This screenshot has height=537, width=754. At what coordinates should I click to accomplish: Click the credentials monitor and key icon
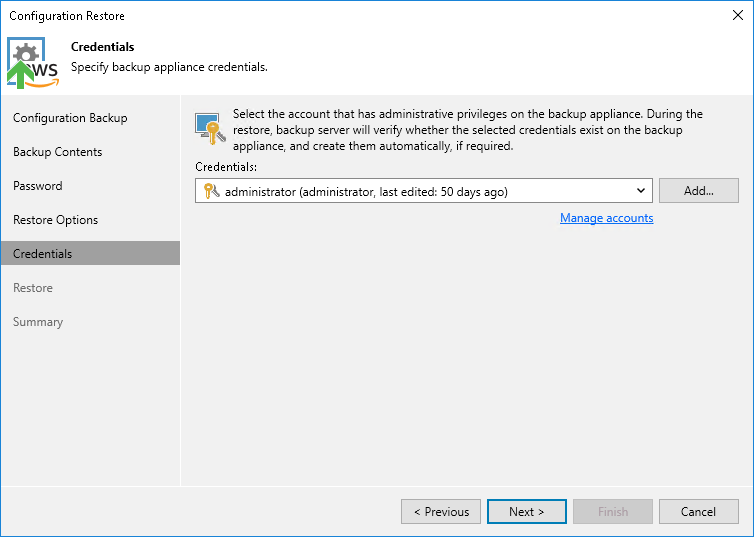point(208,129)
